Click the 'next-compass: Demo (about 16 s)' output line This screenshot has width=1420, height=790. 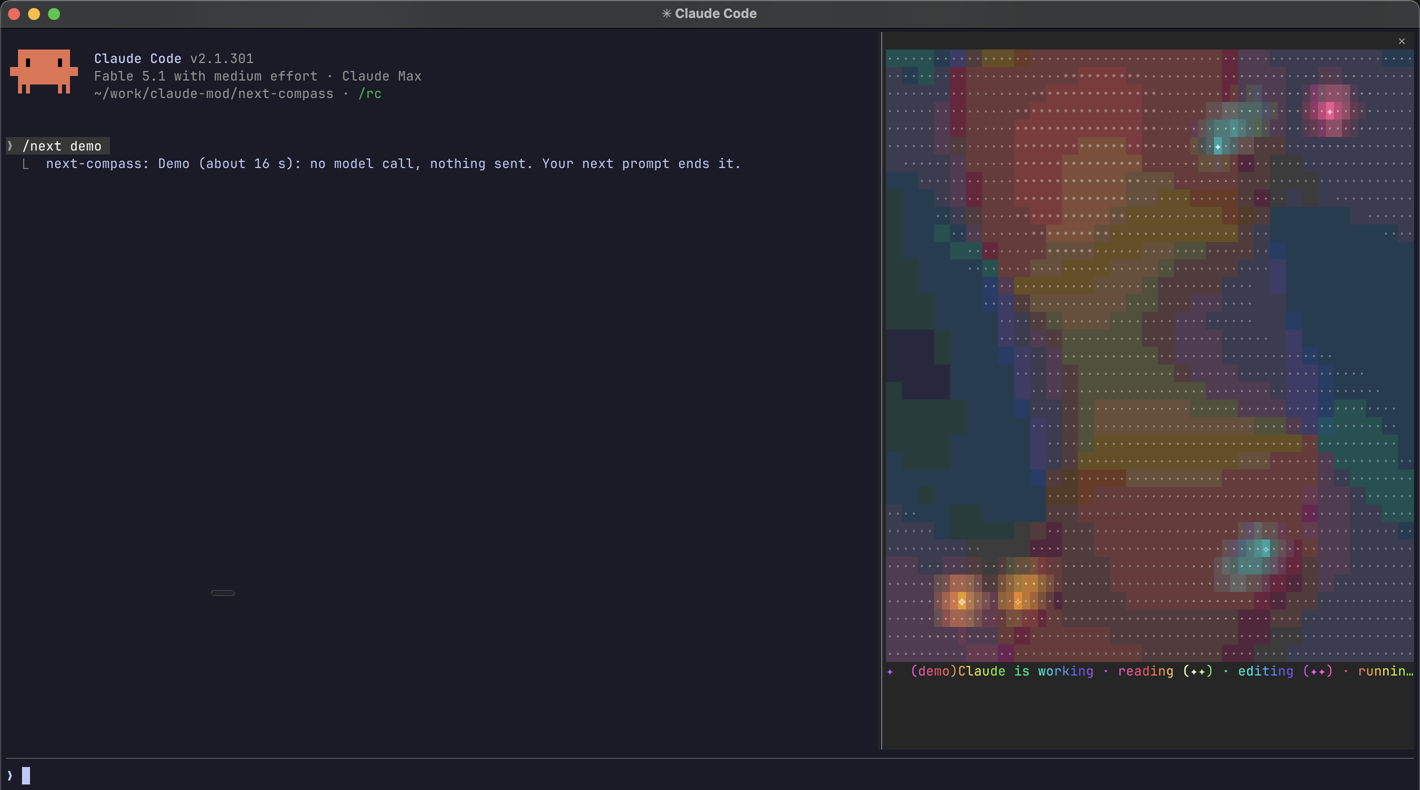coord(394,164)
